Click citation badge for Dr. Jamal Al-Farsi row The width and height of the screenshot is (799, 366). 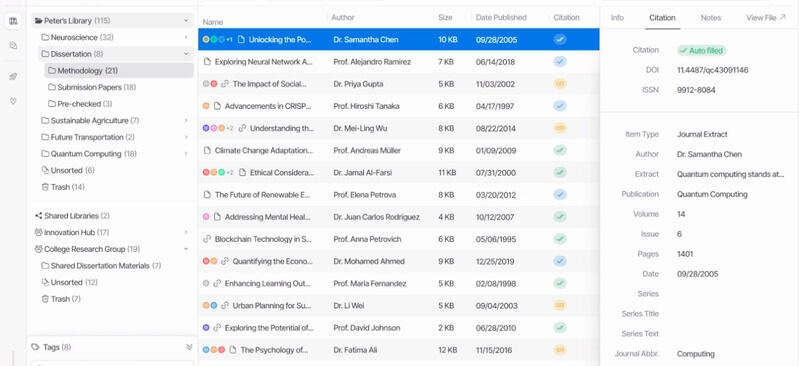coord(560,172)
